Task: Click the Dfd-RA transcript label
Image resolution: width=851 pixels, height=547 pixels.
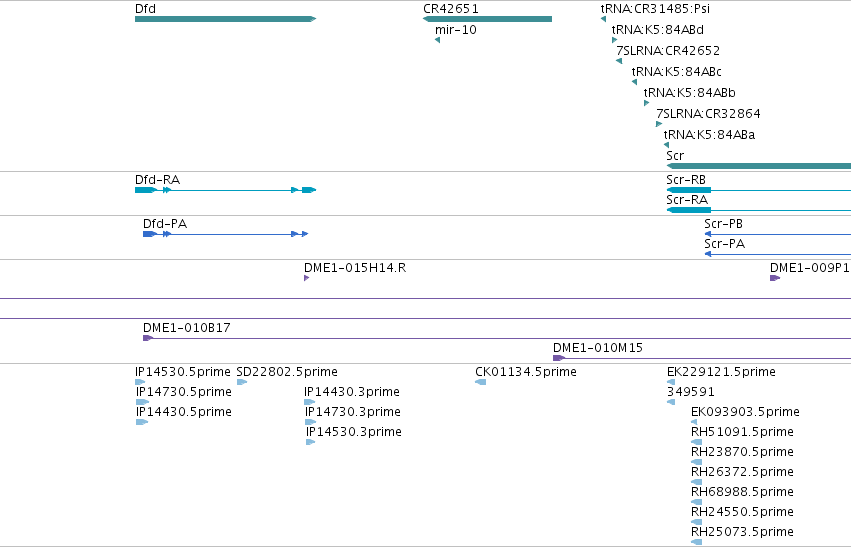Action: point(157,180)
